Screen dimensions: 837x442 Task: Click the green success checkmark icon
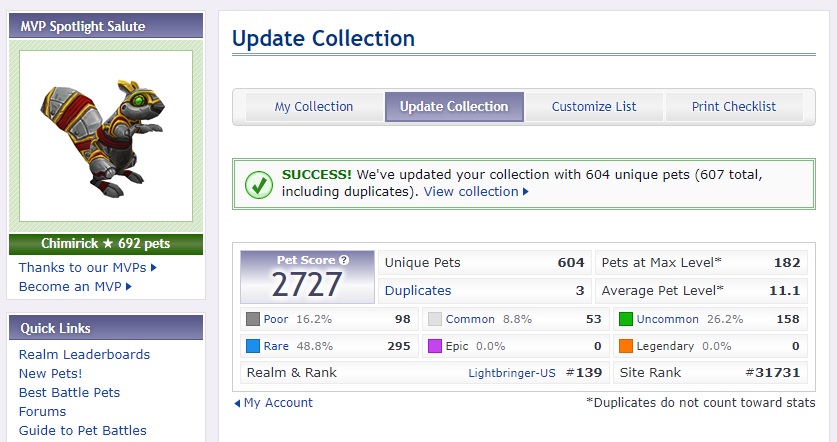pyautogui.click(x=259, y=184)
